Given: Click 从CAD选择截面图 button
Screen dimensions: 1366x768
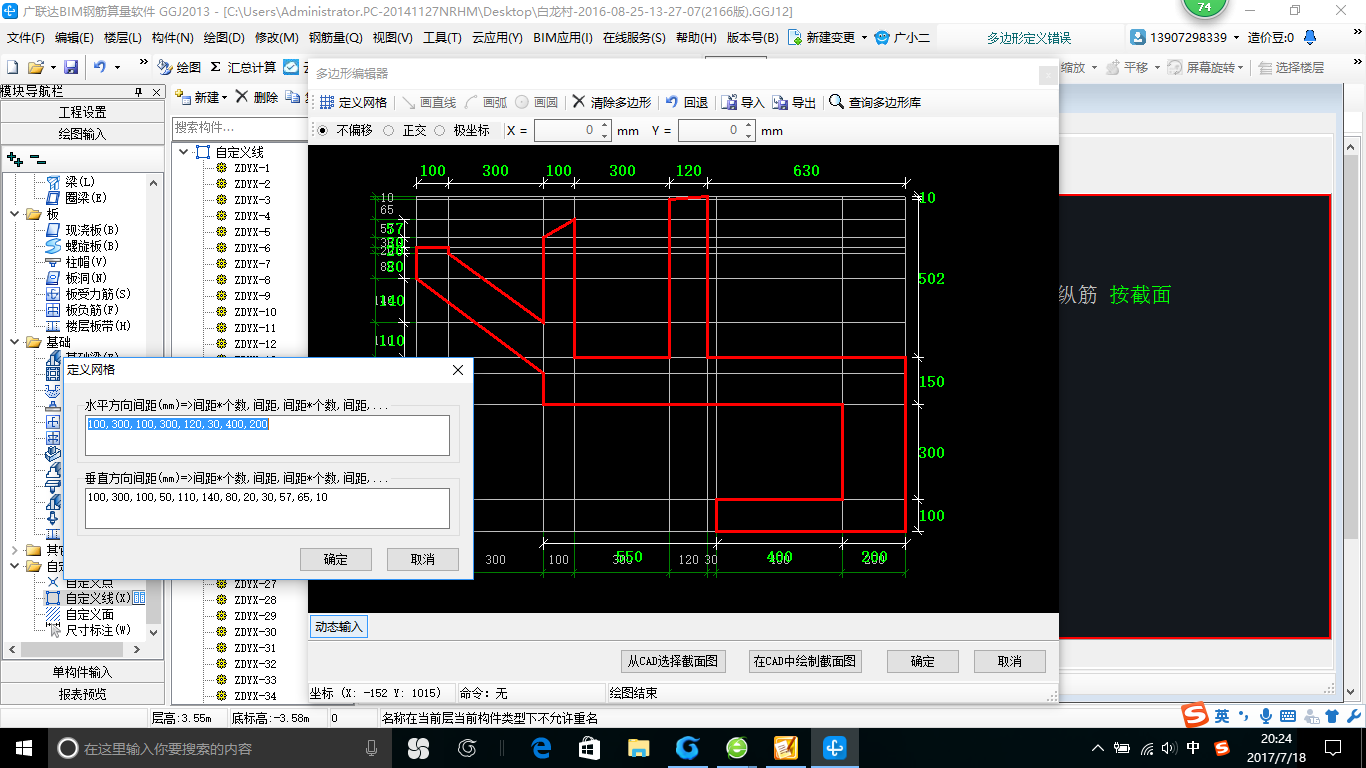Looking at the screenshot, I should coord(673,661).
